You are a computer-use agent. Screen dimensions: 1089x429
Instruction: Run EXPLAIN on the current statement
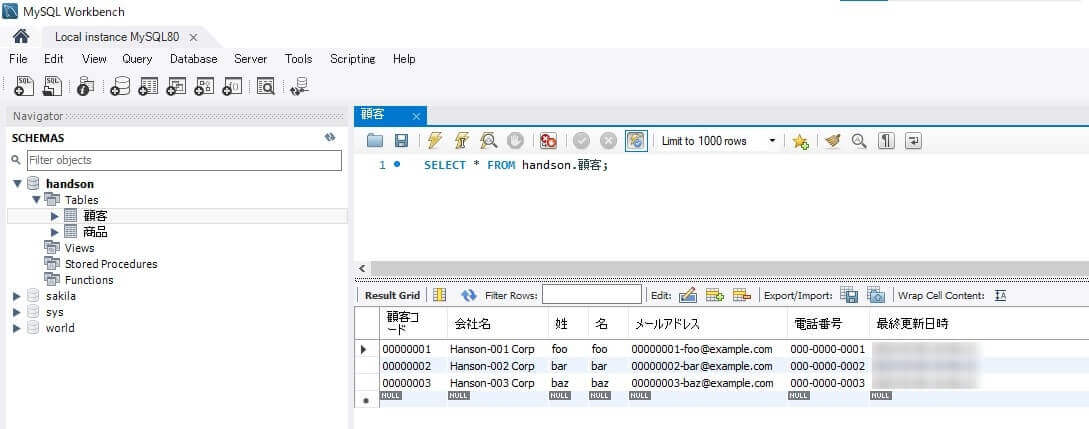pyautogui.click(x=488, y=141)
